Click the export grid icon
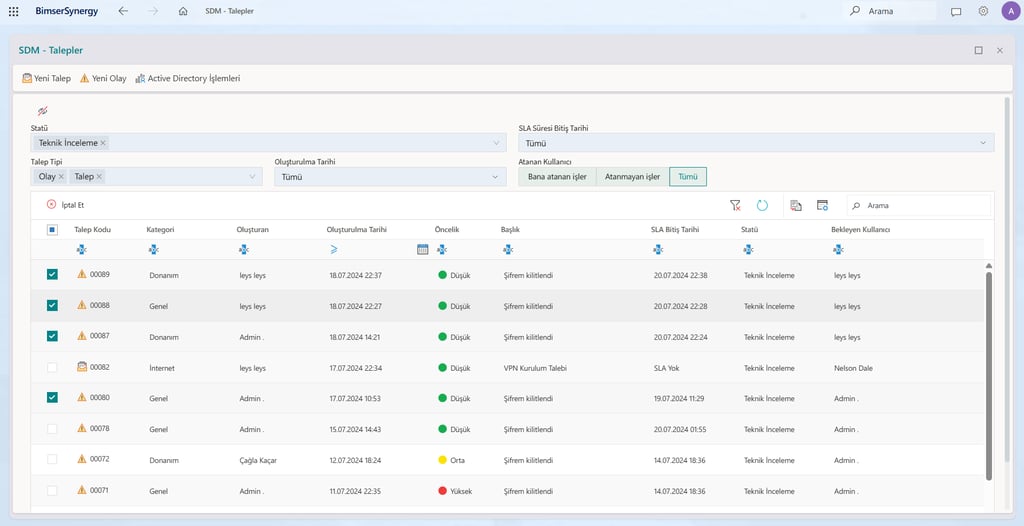 tap(796, 205)
